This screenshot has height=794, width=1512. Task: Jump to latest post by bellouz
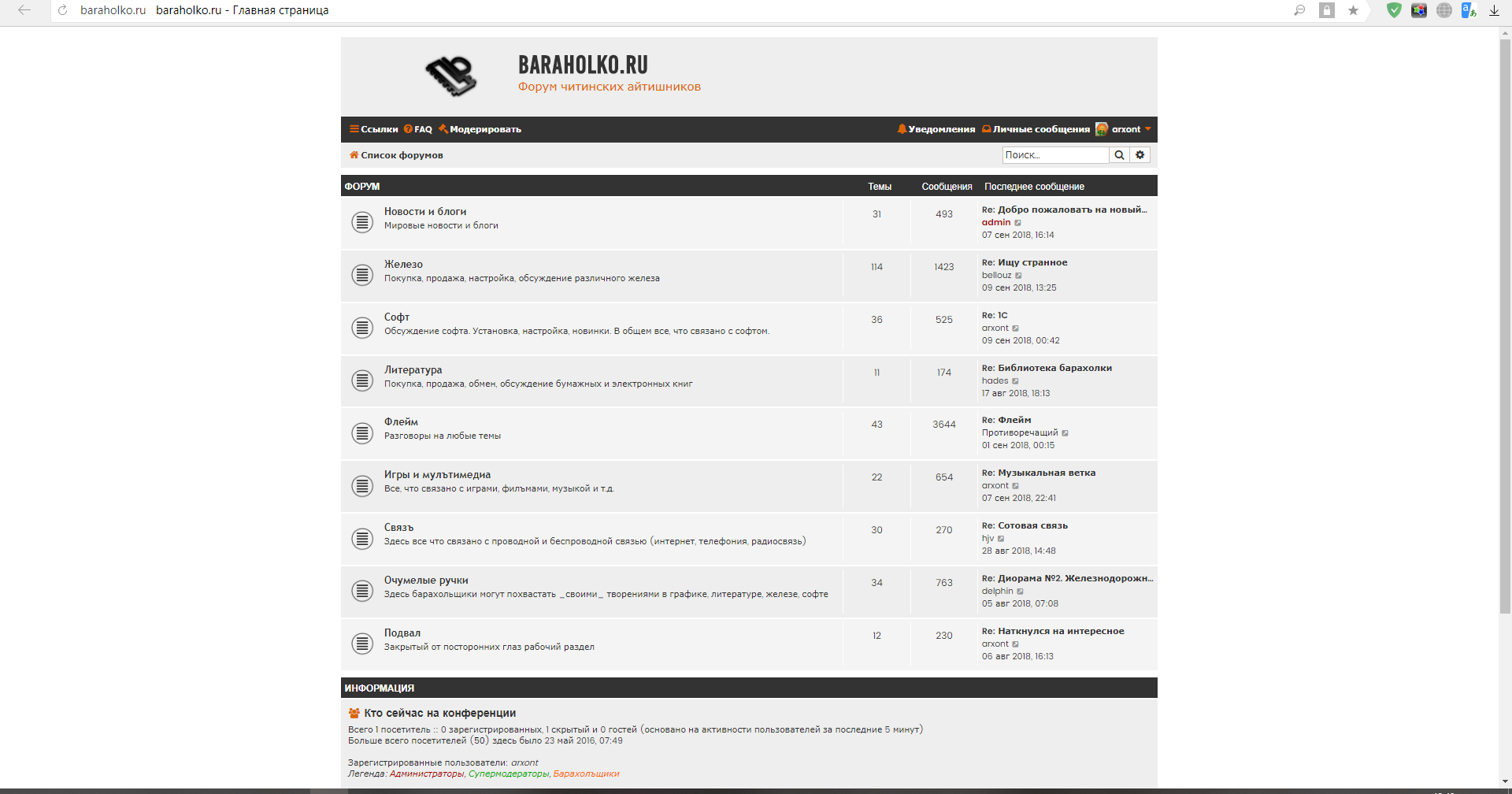click(1018, 276)
